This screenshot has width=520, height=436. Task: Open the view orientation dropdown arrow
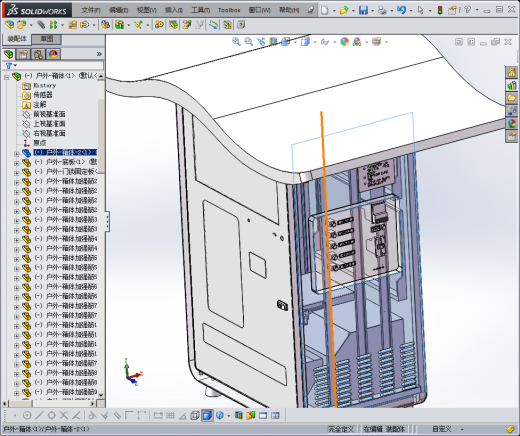click(x=295, y=42)
